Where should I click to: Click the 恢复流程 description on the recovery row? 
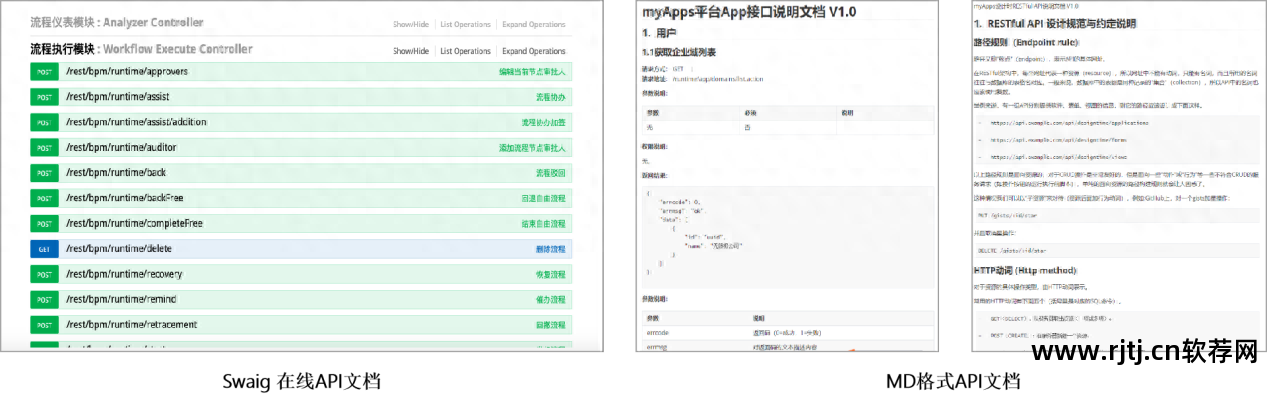click(x=550, y=274)
